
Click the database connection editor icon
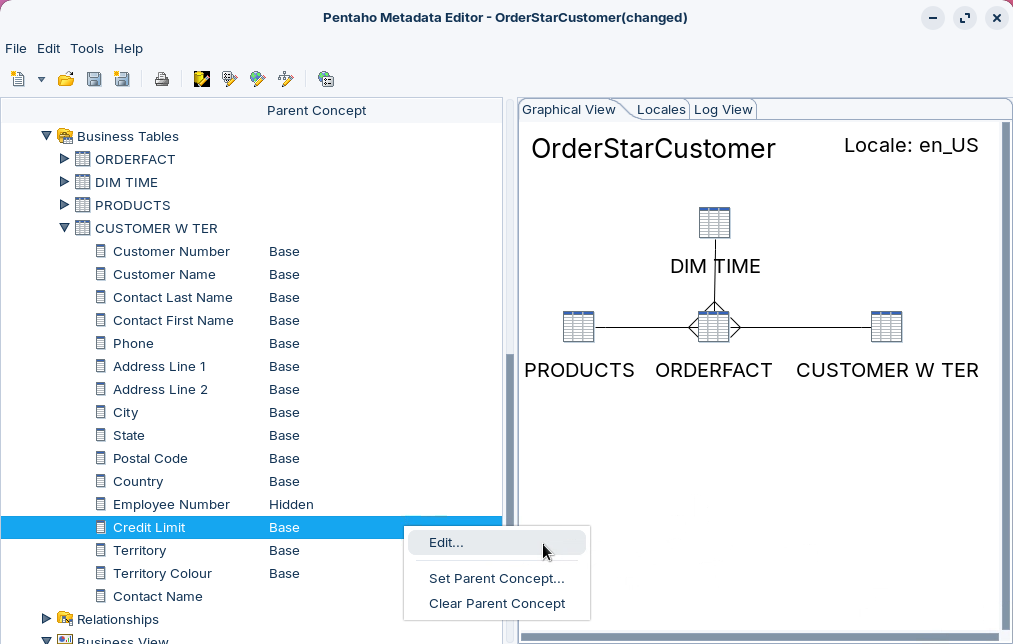point(202,79)
